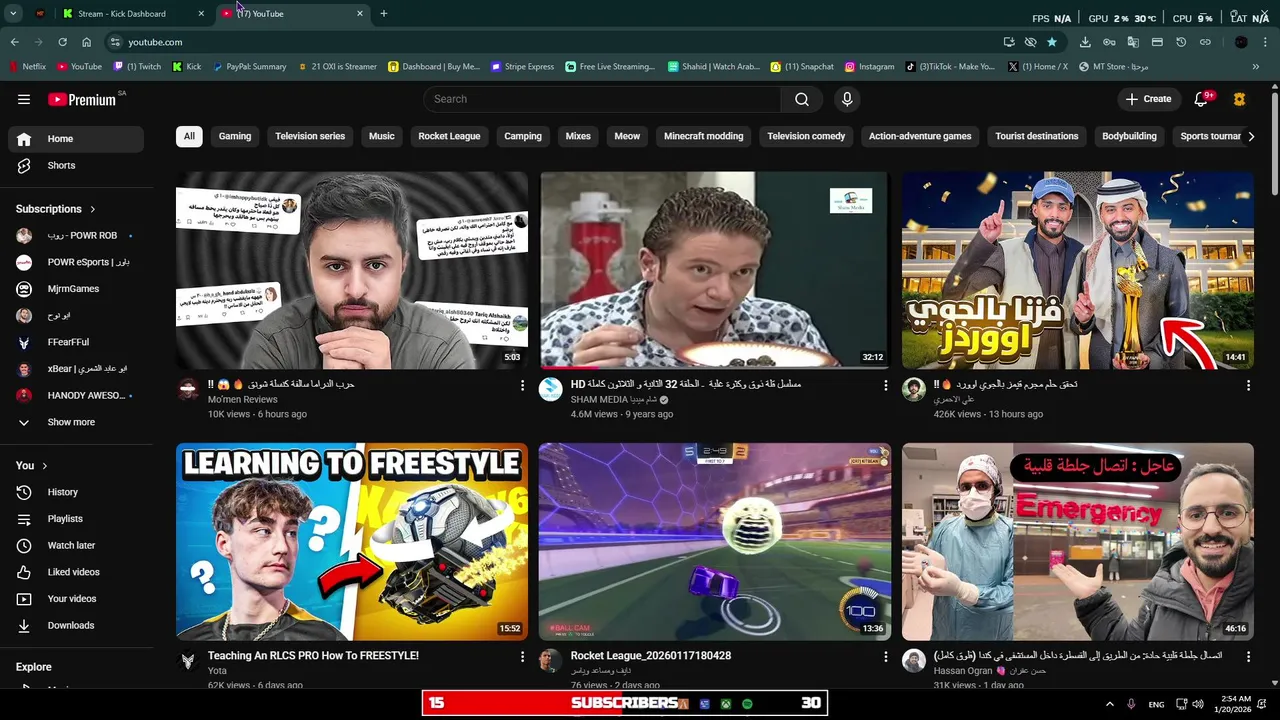This screenshot has height=720, width=1280.
Task: Open the account avatar menu
Action: click(x=1240, y=99)
